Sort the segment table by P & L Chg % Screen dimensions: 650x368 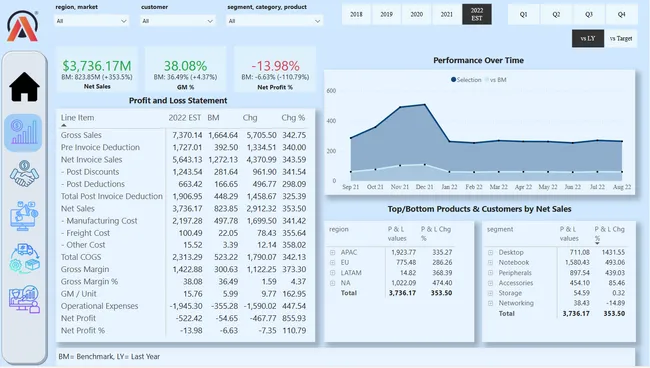pos(609,234)
